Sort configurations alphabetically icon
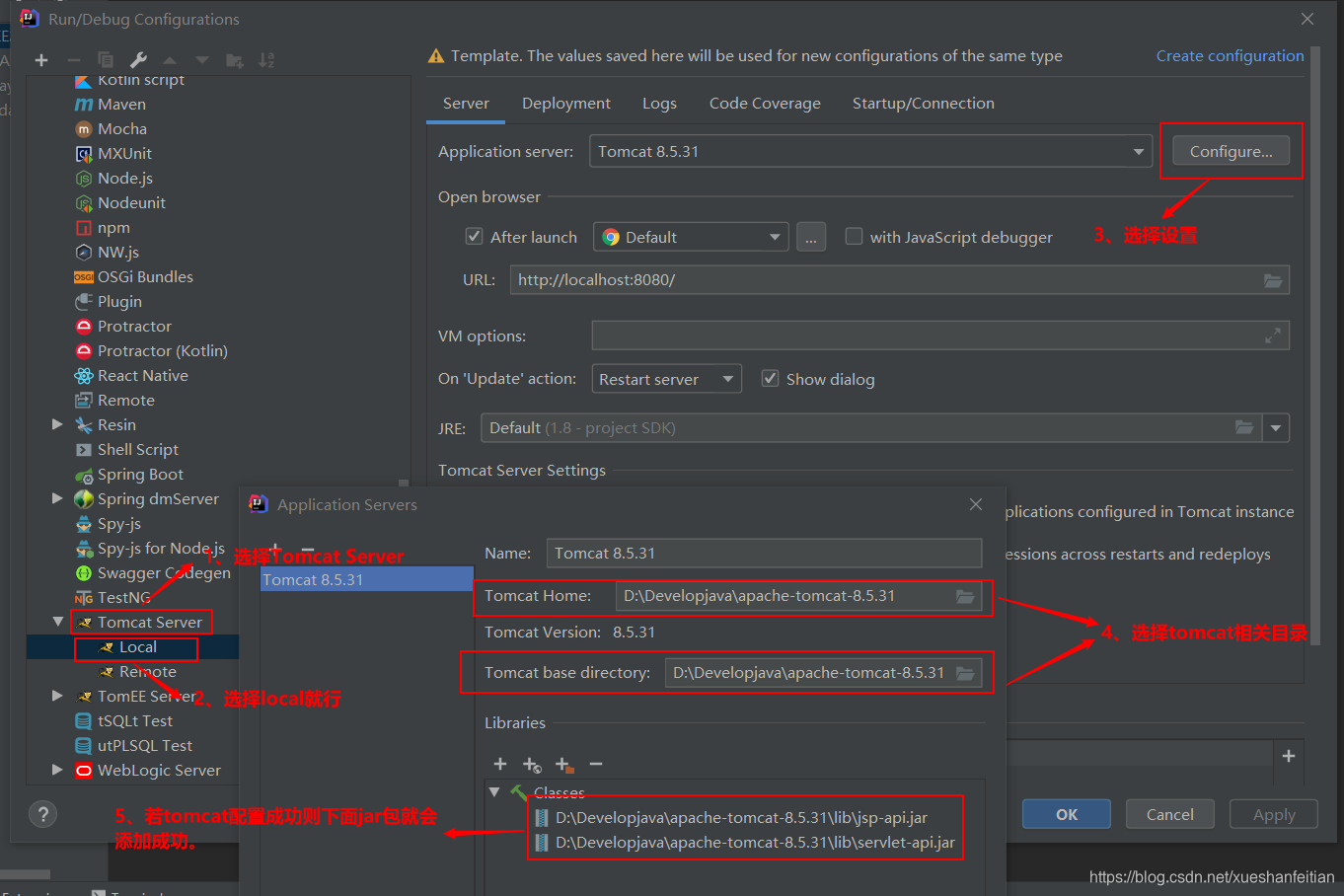Screen dimensions: 1344x896 pos(266,60)
